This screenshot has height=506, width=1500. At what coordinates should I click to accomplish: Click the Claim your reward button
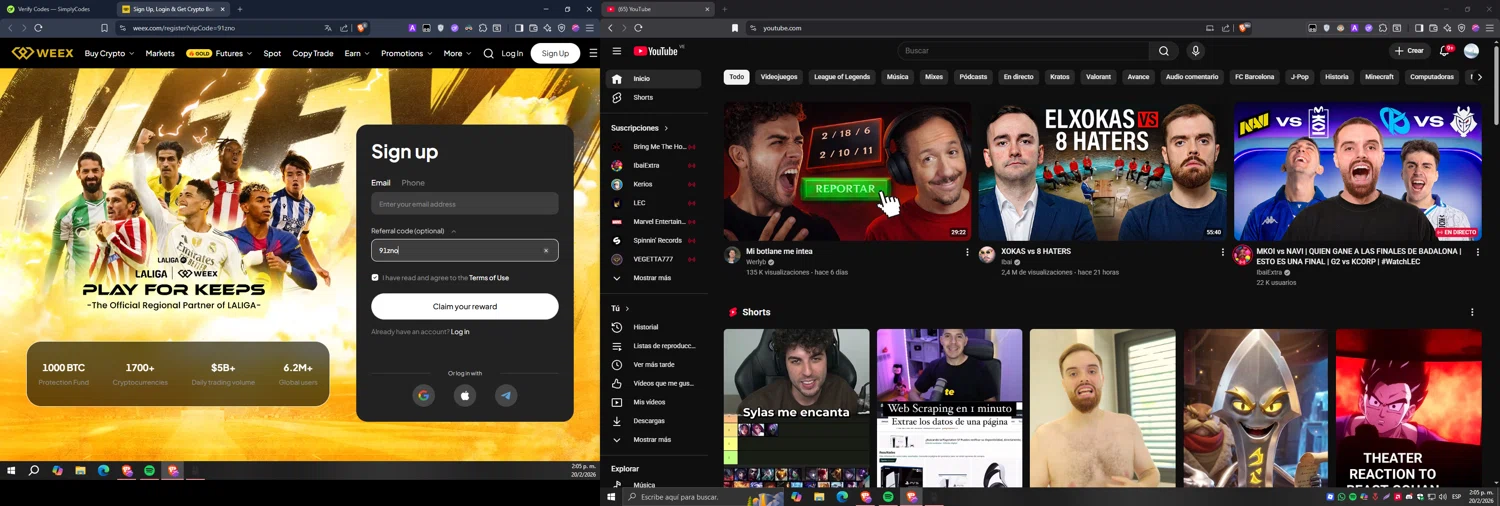pos(465,306)
